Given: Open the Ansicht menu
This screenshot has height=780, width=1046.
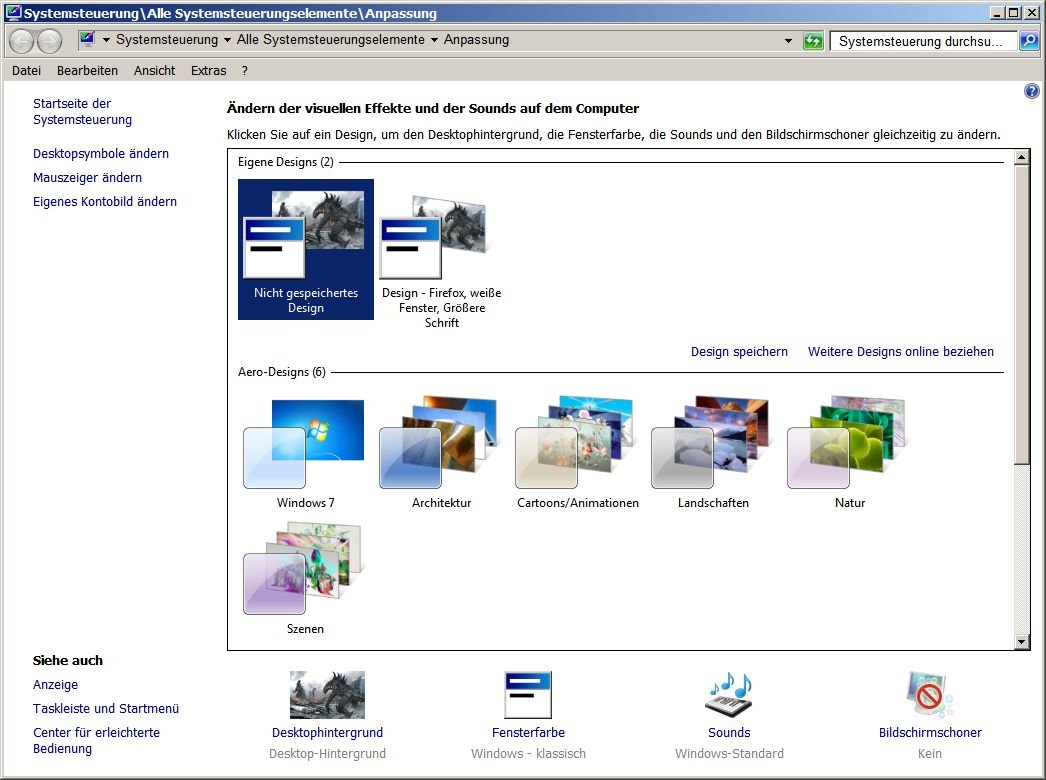Looking at the screenshot, I should pyautogui.click(x=154, y=71).
